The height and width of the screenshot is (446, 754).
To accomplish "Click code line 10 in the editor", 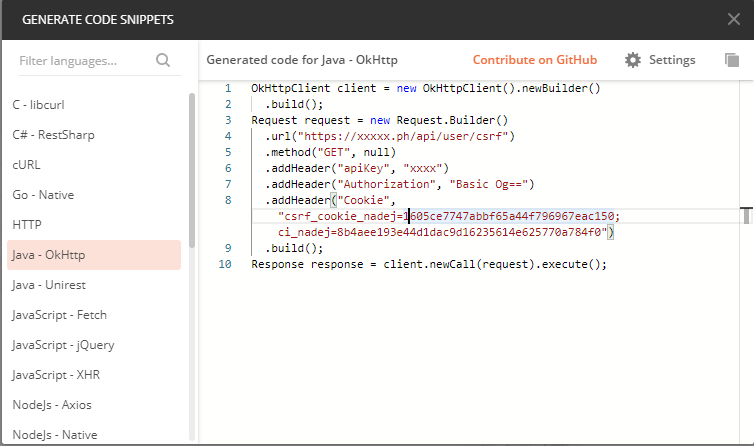I will 429,265.
